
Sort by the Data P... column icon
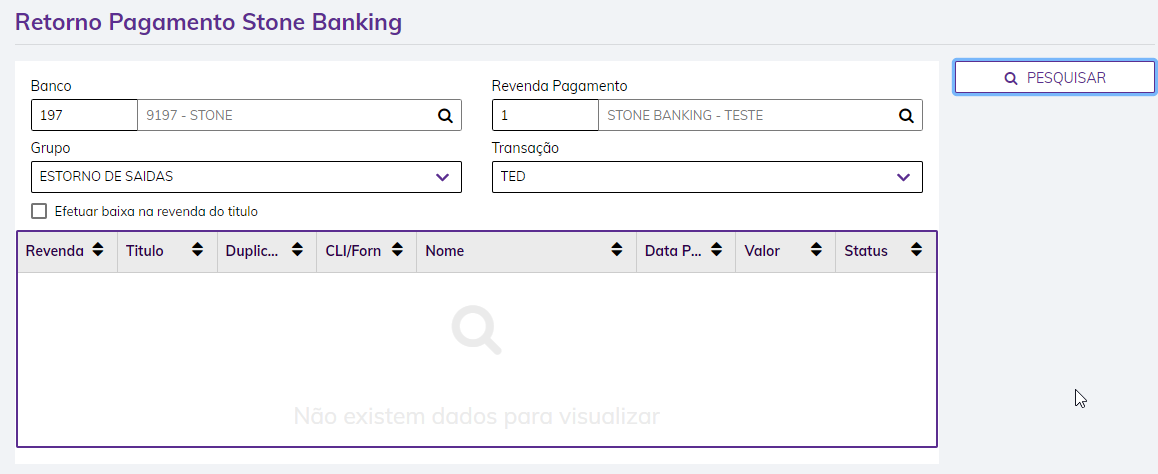click(716, 251)
